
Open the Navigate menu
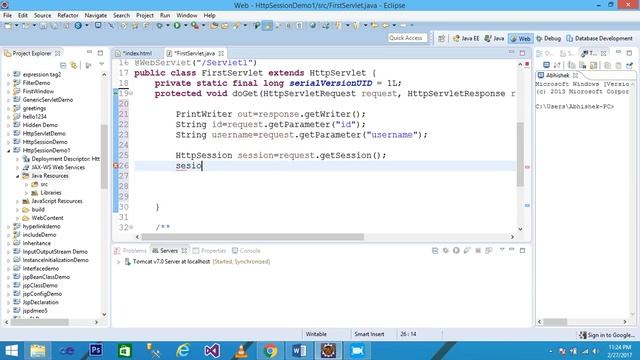pos(96,16)
